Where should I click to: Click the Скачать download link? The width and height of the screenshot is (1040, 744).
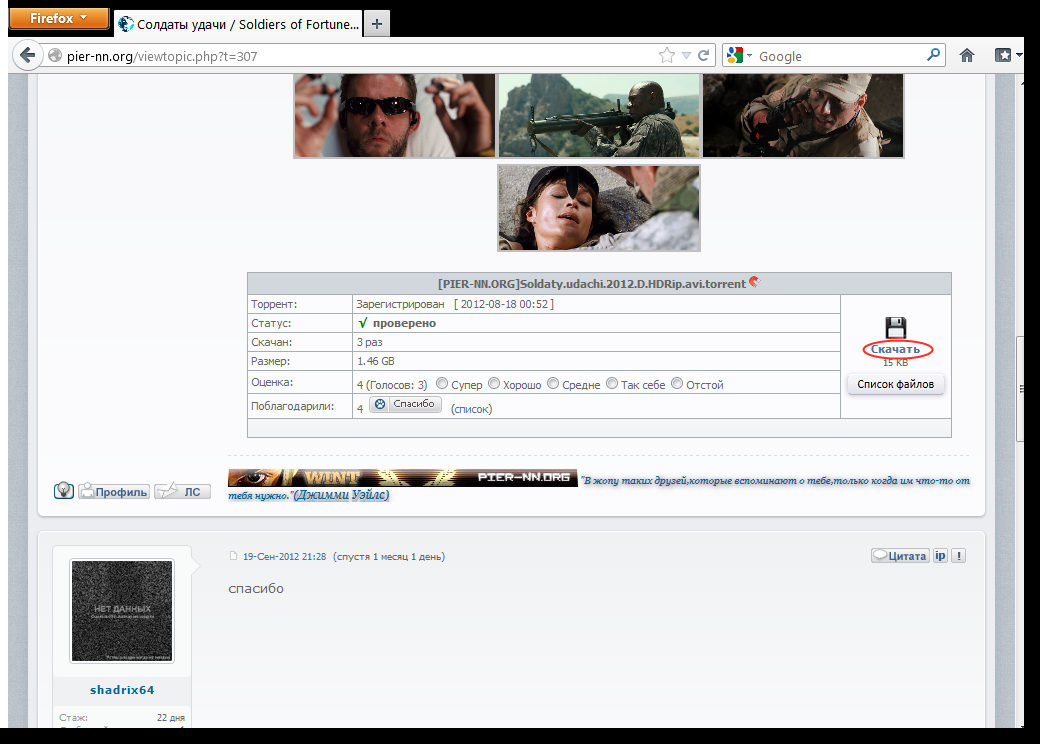click(895, 349)
